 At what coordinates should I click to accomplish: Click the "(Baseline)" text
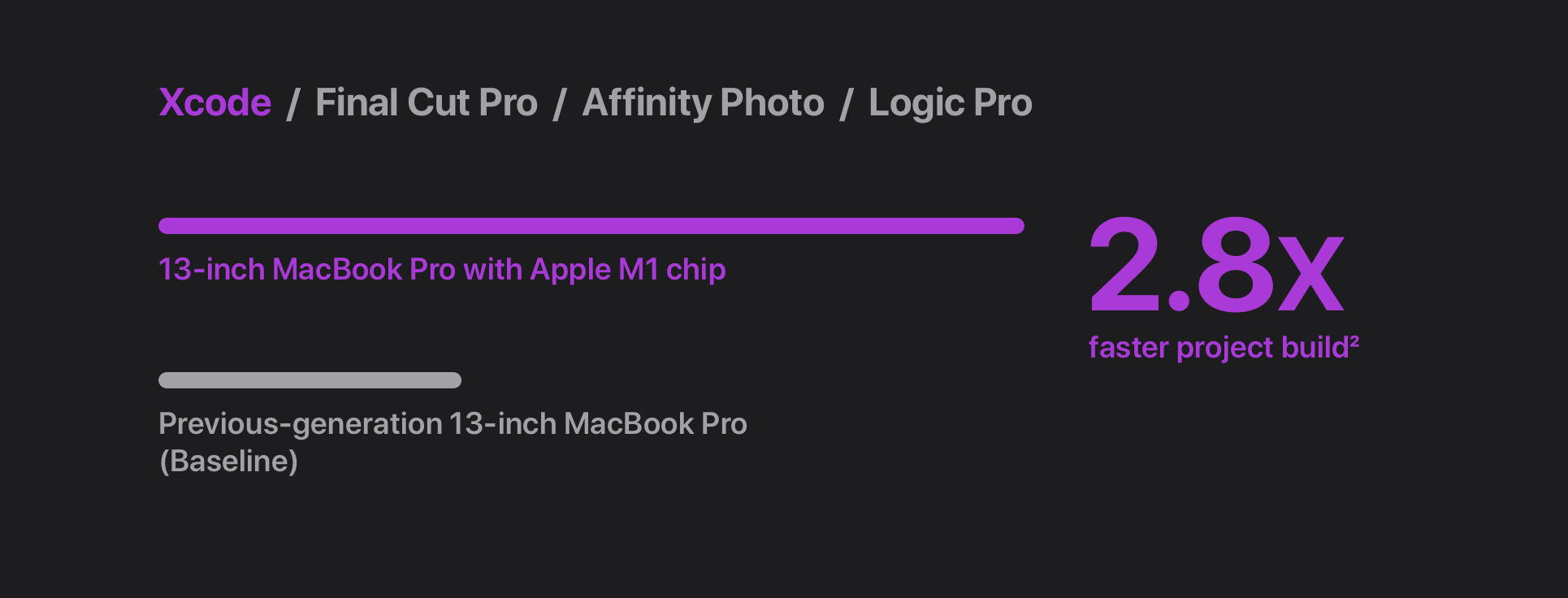(x=229, y=461)
